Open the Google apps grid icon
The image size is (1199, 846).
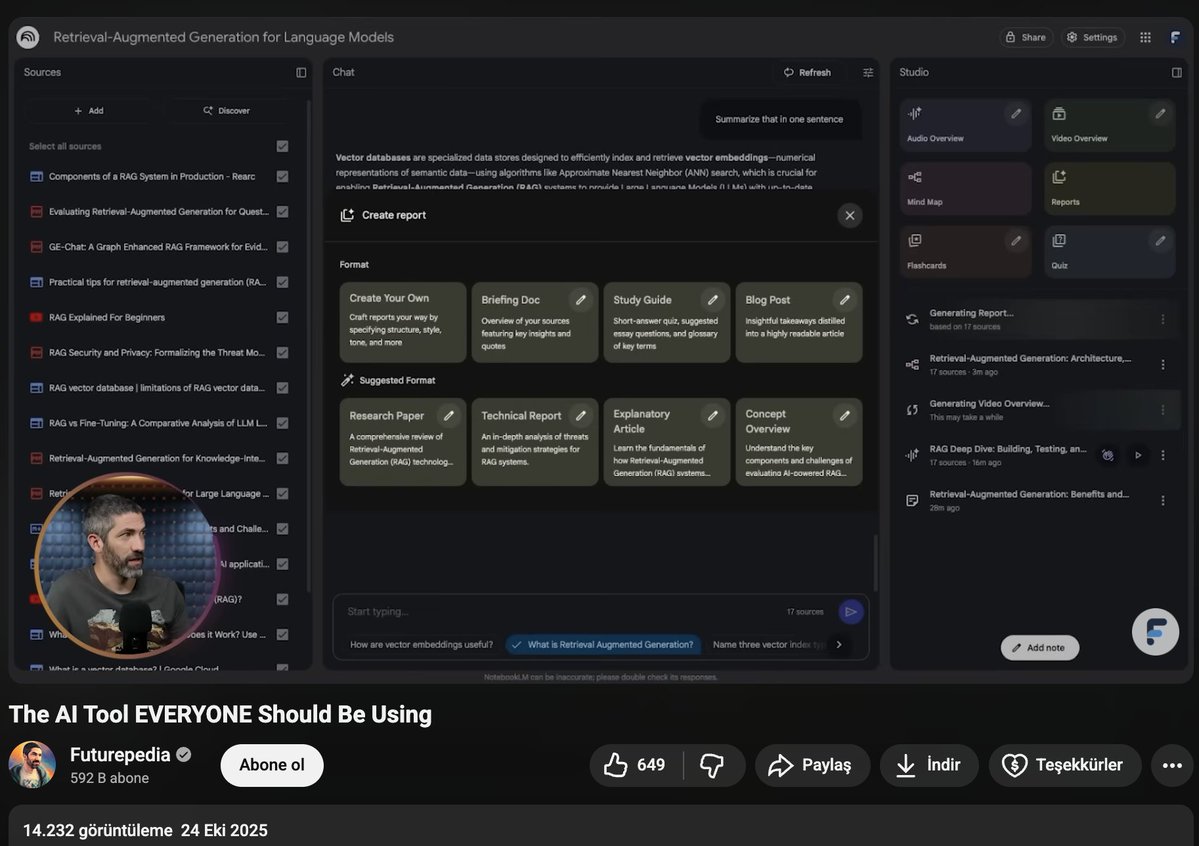(x=1145, y=37)
